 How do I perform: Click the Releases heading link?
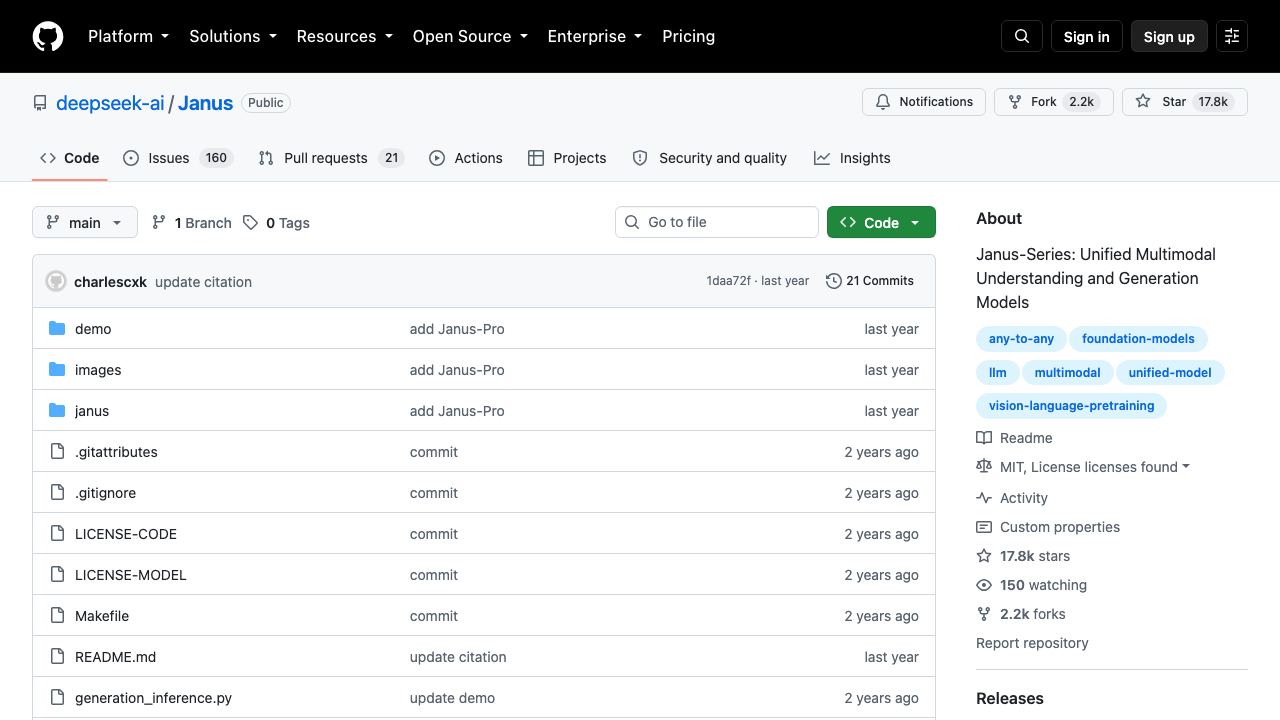(x=1010, y=698)
